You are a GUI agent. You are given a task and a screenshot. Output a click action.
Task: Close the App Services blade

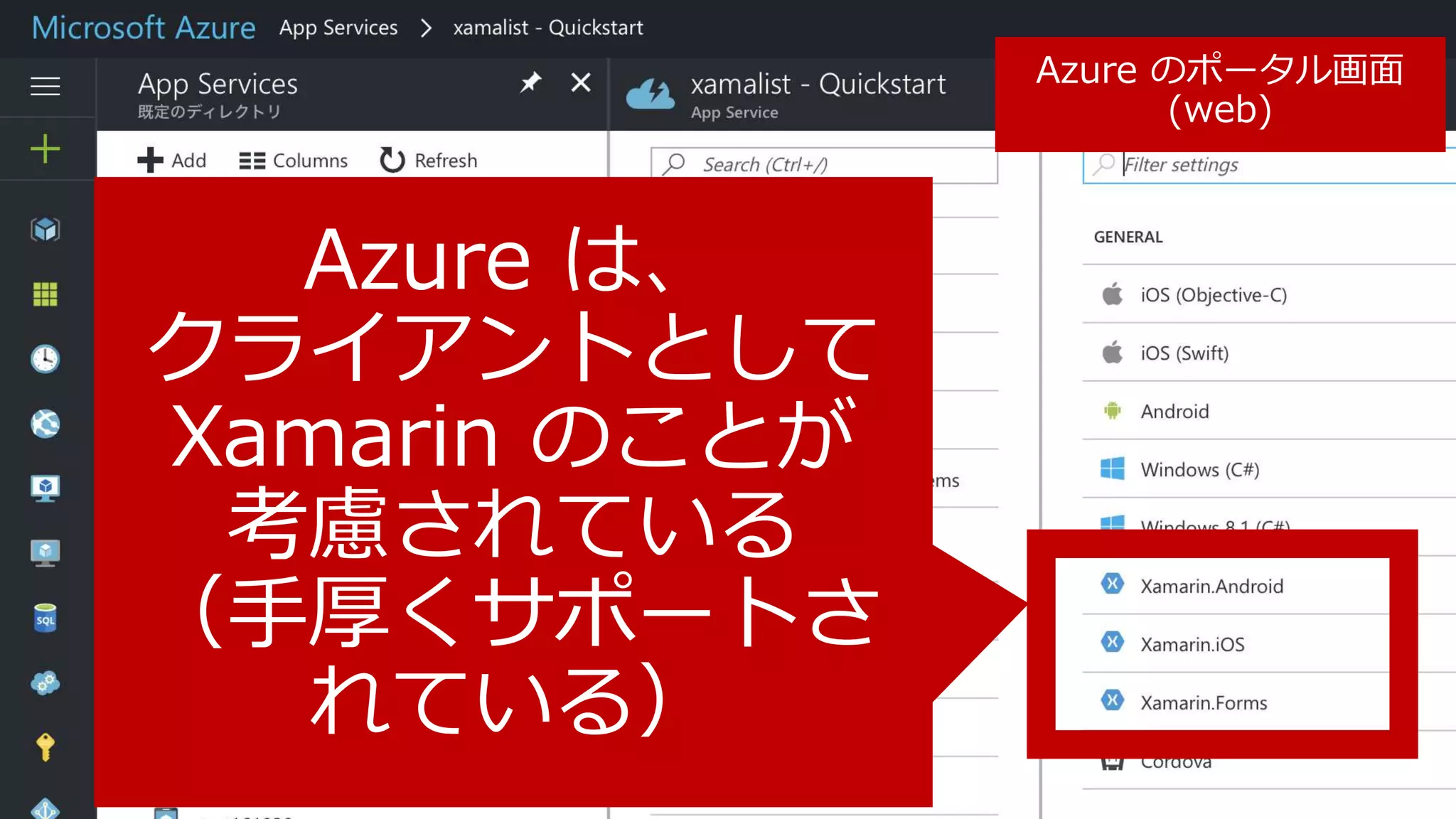[581, 83]
